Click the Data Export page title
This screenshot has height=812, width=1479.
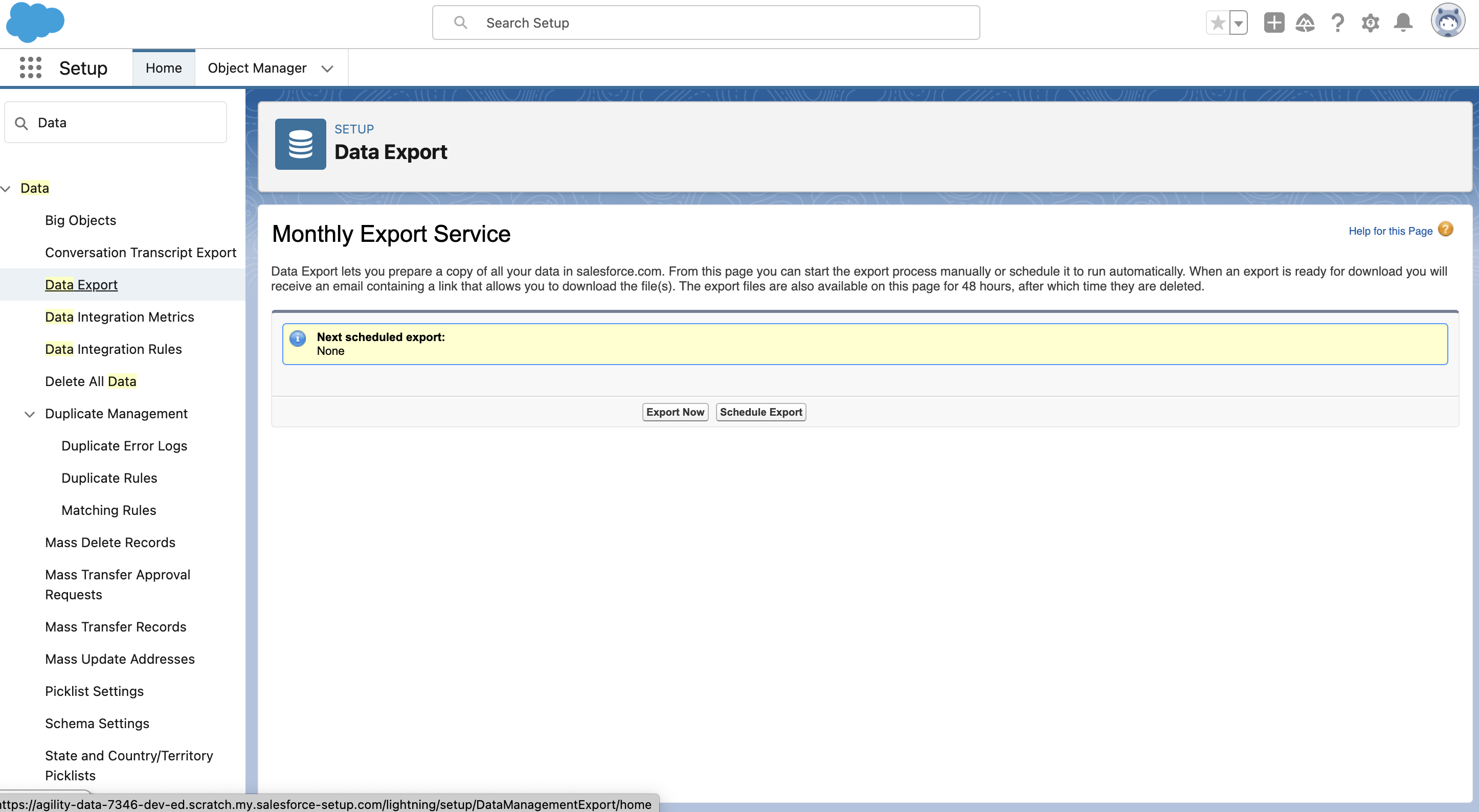pyautogui.click(x=390, y=151)
